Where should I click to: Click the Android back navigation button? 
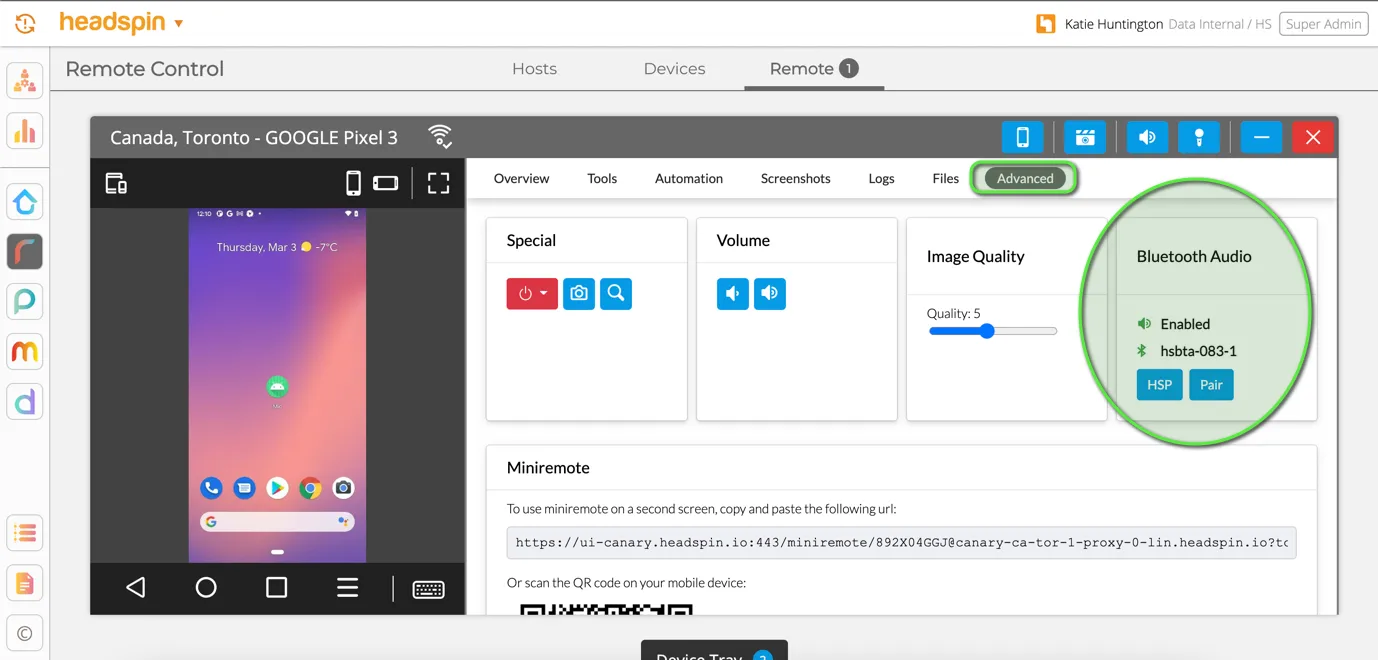(136, 587)
